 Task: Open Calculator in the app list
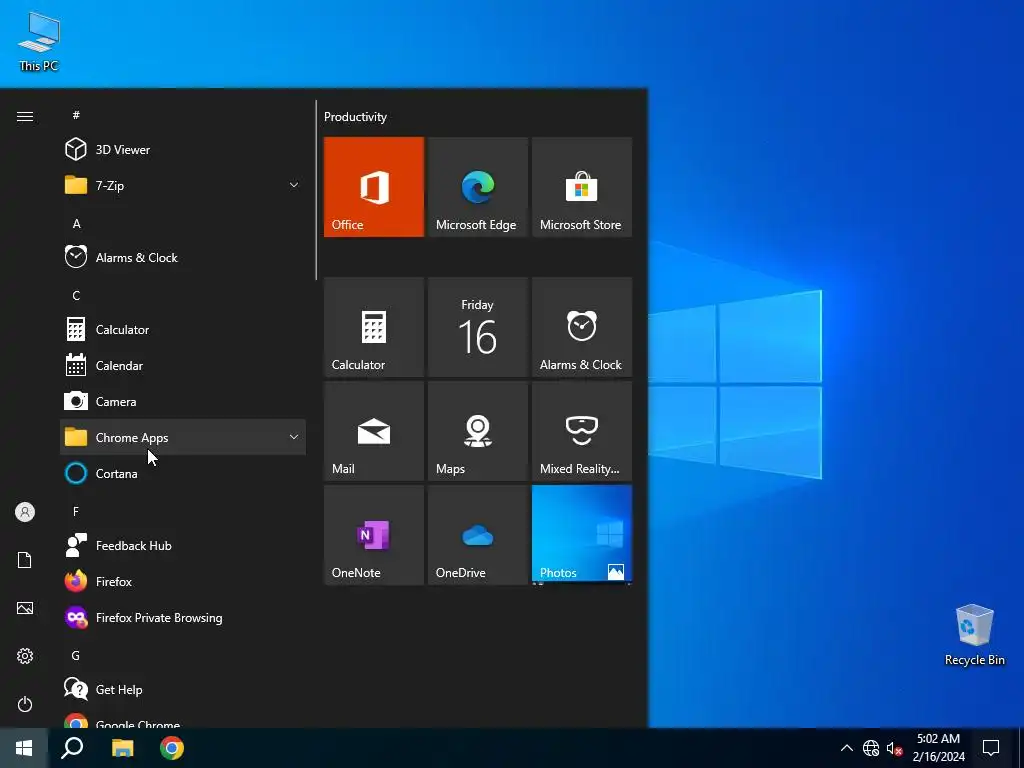click(x=183, y=330)
